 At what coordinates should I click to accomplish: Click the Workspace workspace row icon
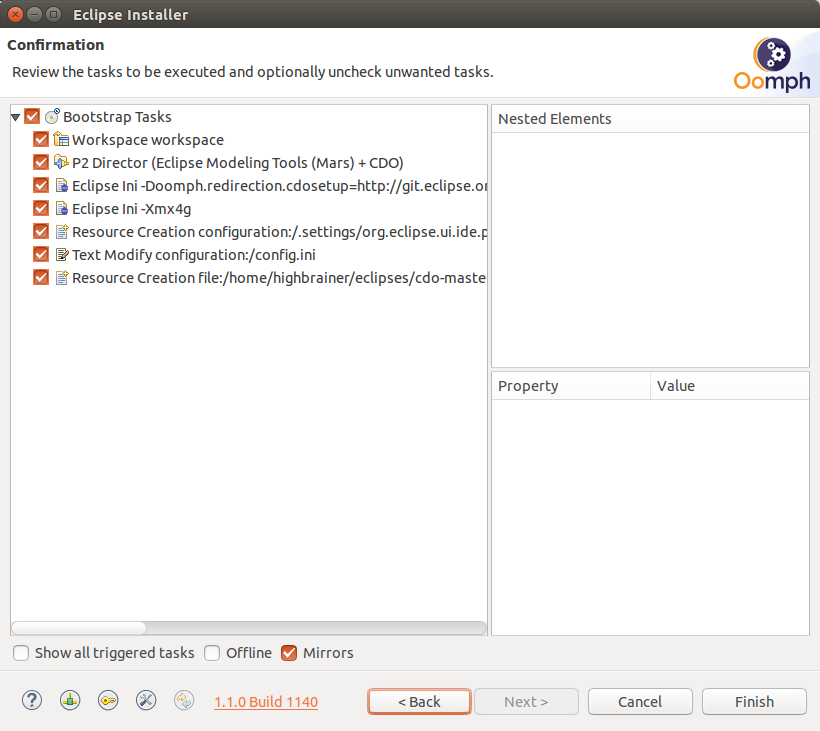[61, 140]
